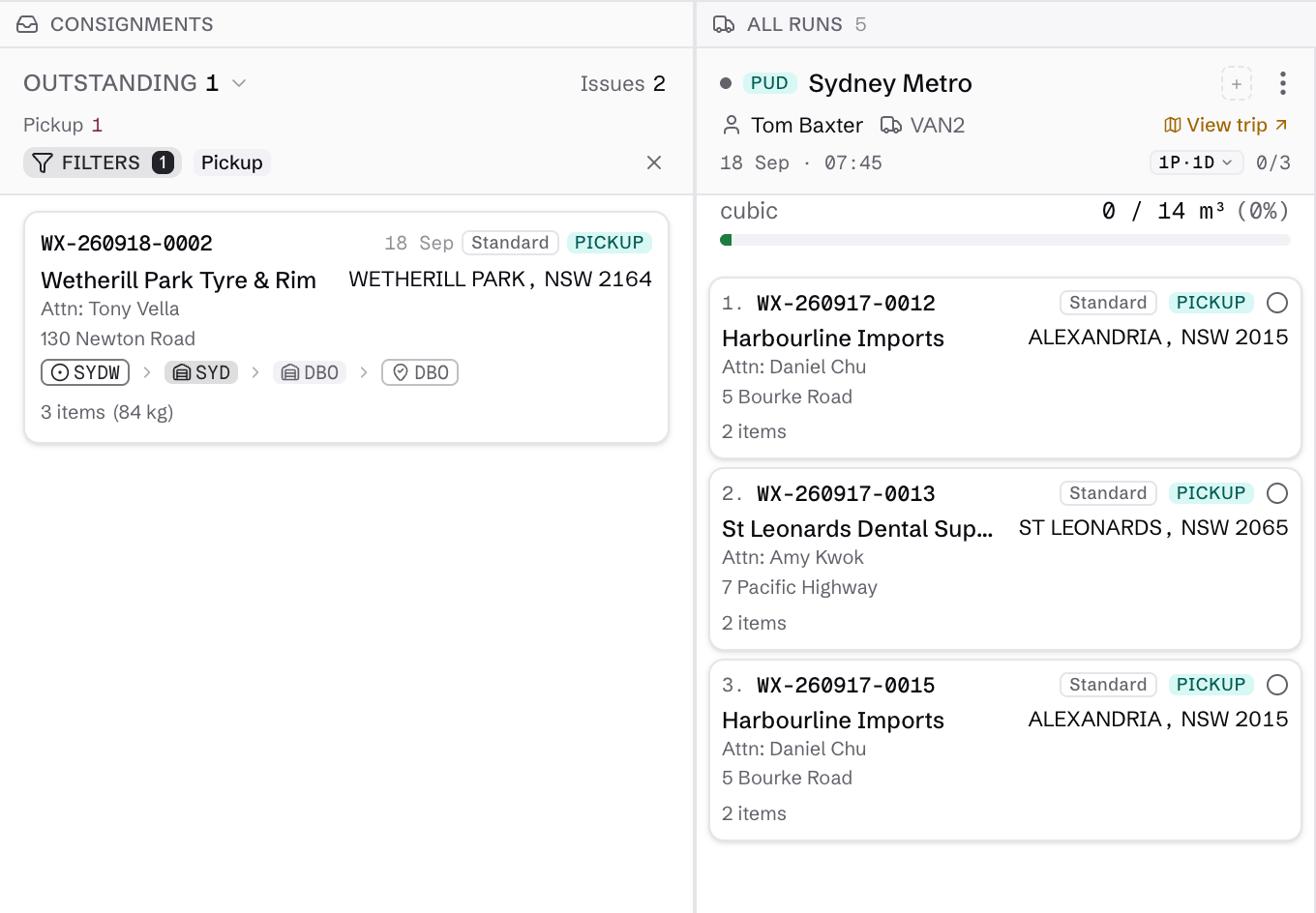Screen dimensions: 1316x913
Task: Click the Sydney Metro run title
Action: point(890,83)
